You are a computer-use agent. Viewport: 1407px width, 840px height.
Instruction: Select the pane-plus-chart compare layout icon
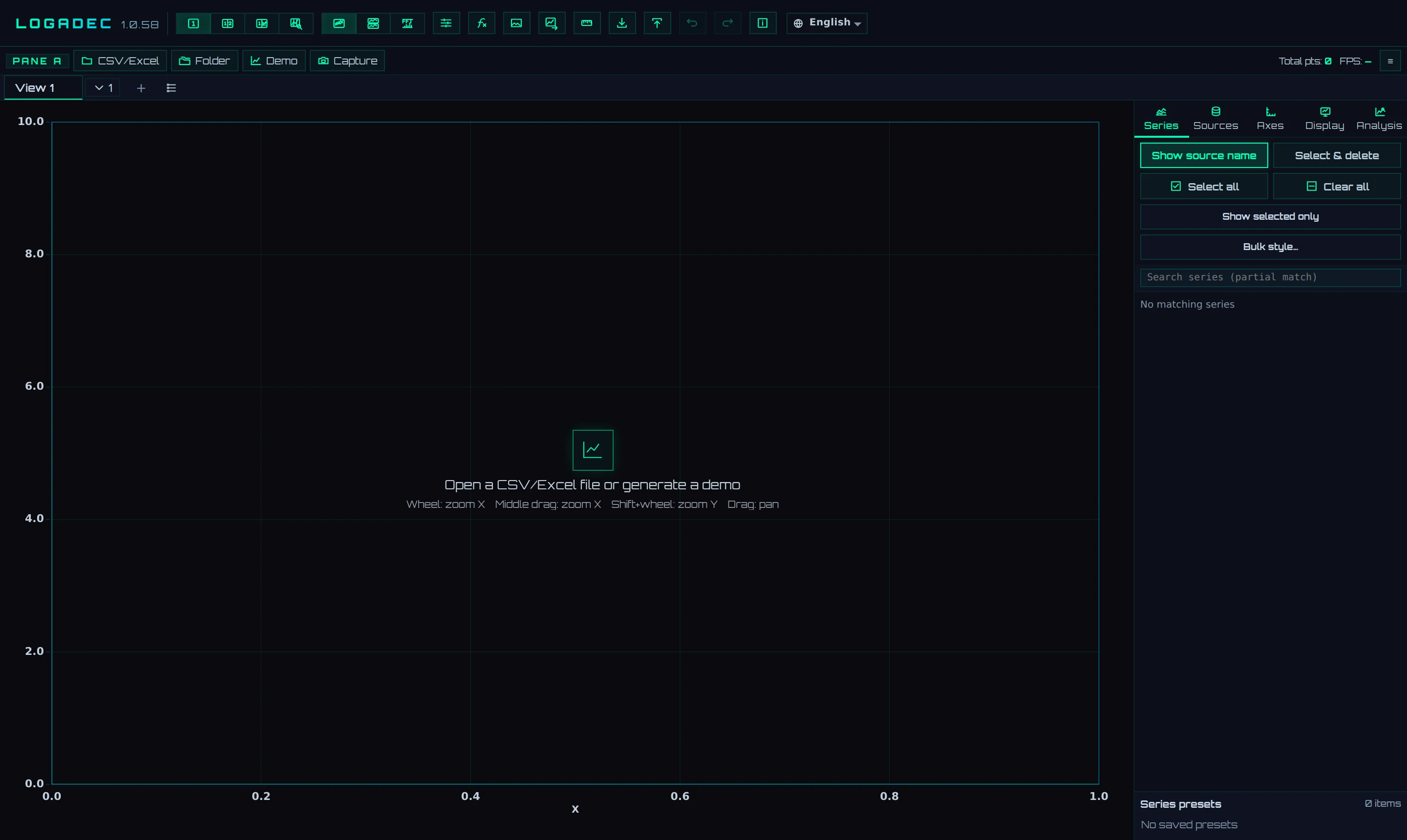[x=261, y=23]
